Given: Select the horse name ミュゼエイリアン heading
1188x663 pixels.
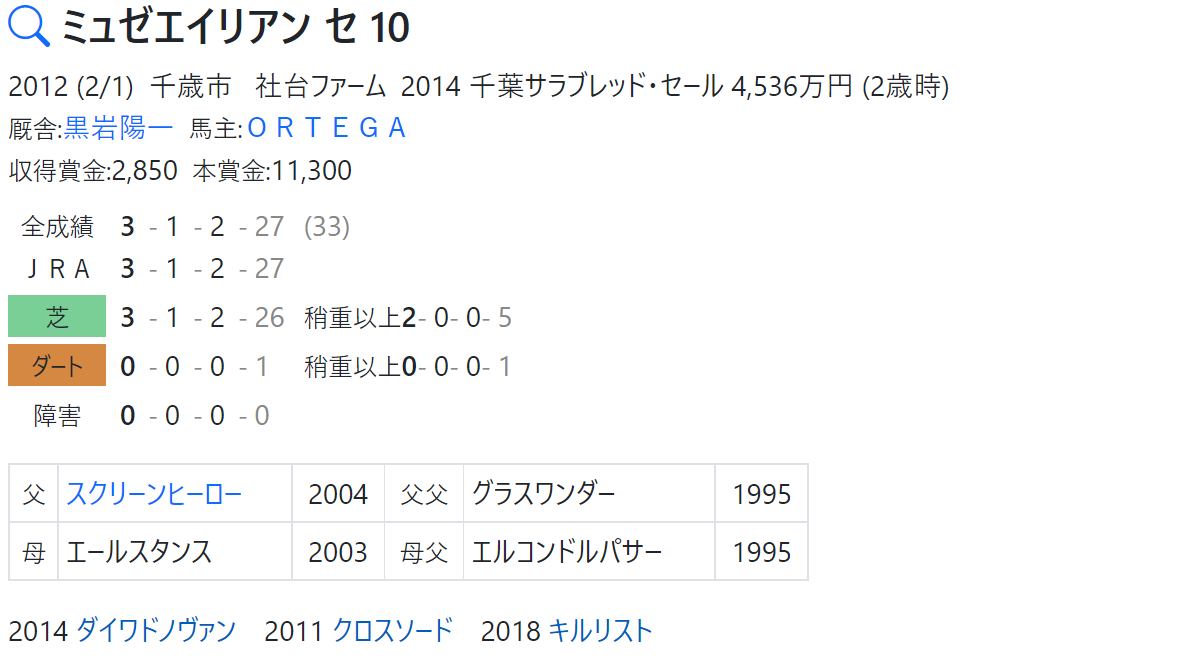Looking at the screenshot, I should (186, 27).
